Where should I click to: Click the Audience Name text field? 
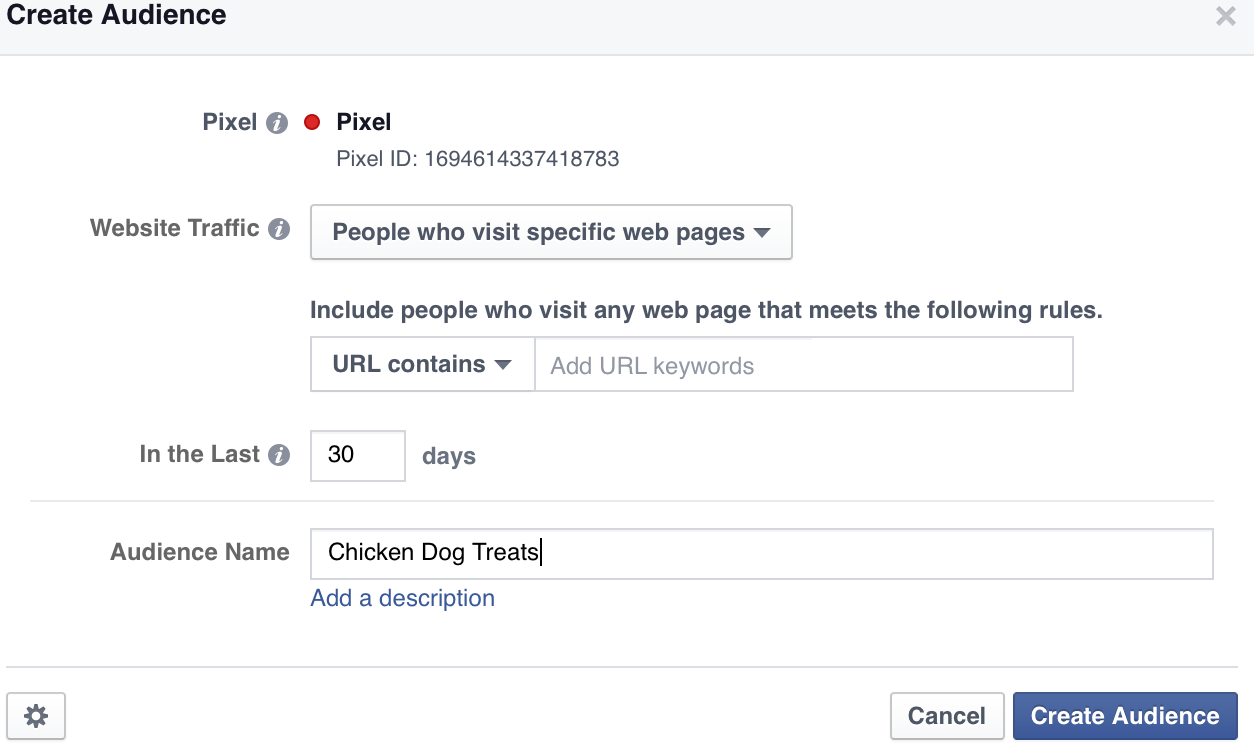tap(762, 554)
